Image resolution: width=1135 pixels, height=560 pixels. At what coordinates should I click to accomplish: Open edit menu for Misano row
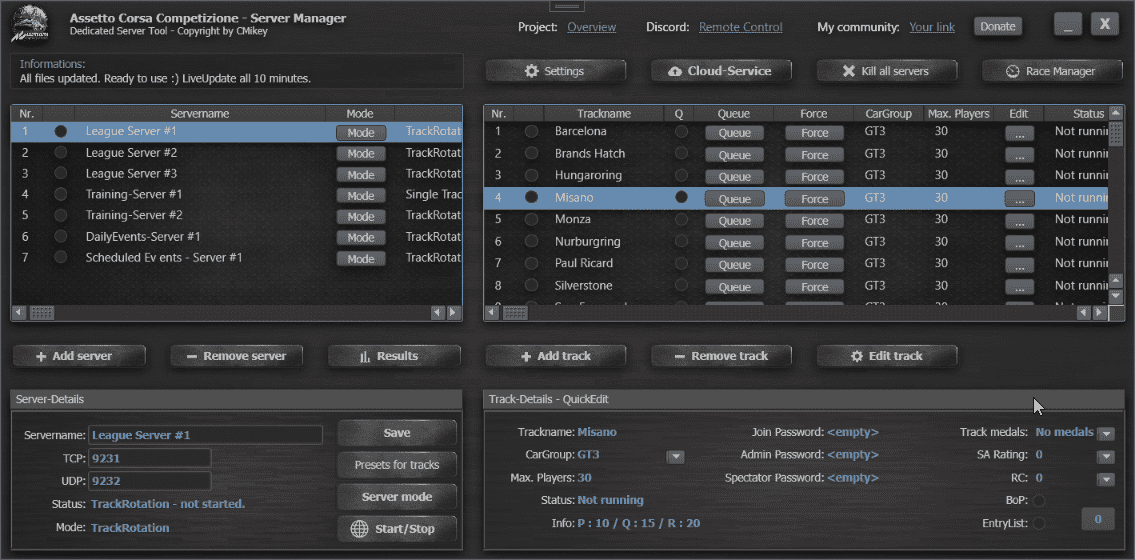(x=1019, y=199)
